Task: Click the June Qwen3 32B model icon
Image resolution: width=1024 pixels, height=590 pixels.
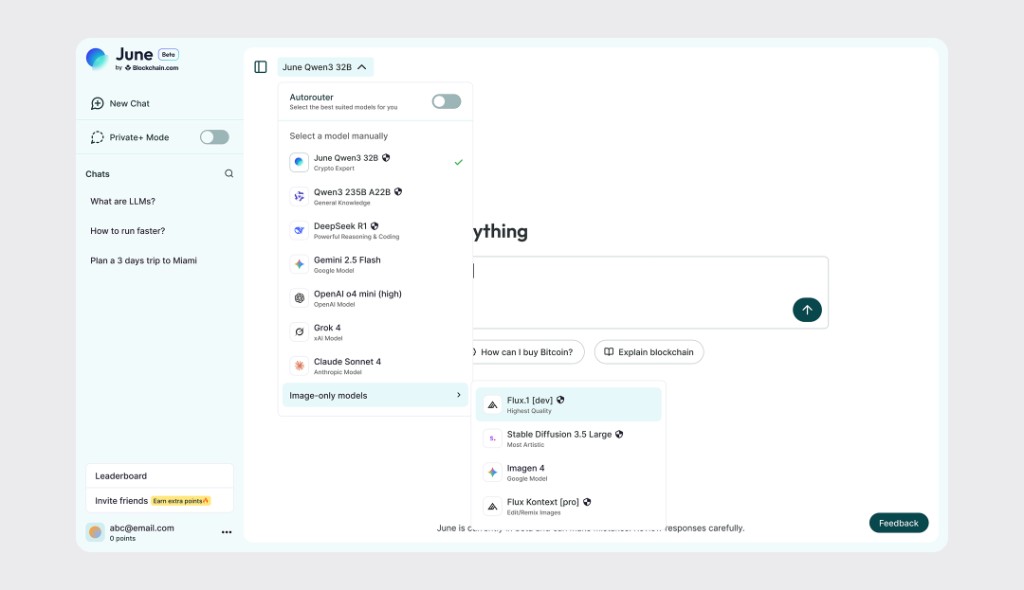Action: coord(299,162)
